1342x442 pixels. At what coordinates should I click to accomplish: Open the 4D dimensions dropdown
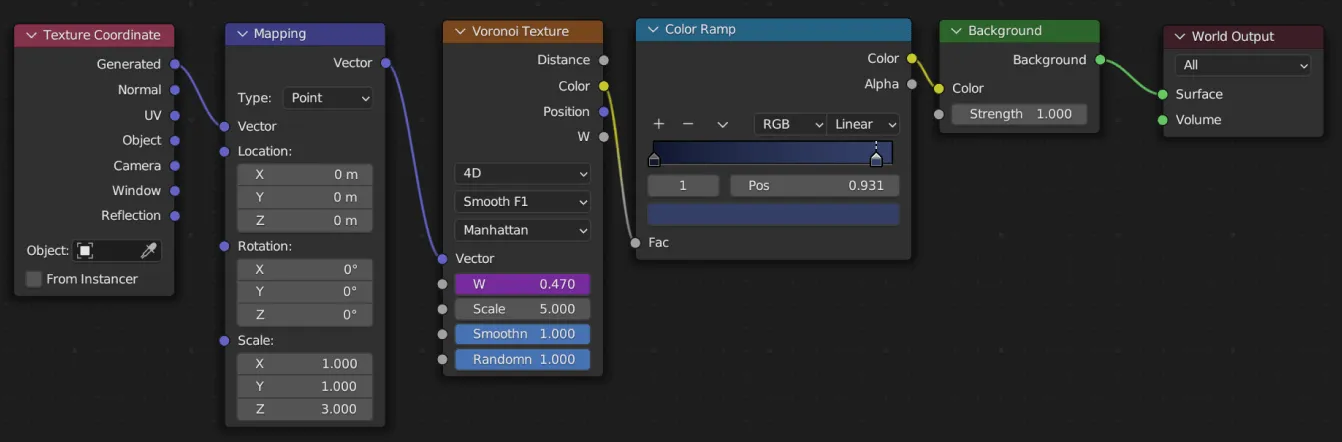click(x=522, y=174)
